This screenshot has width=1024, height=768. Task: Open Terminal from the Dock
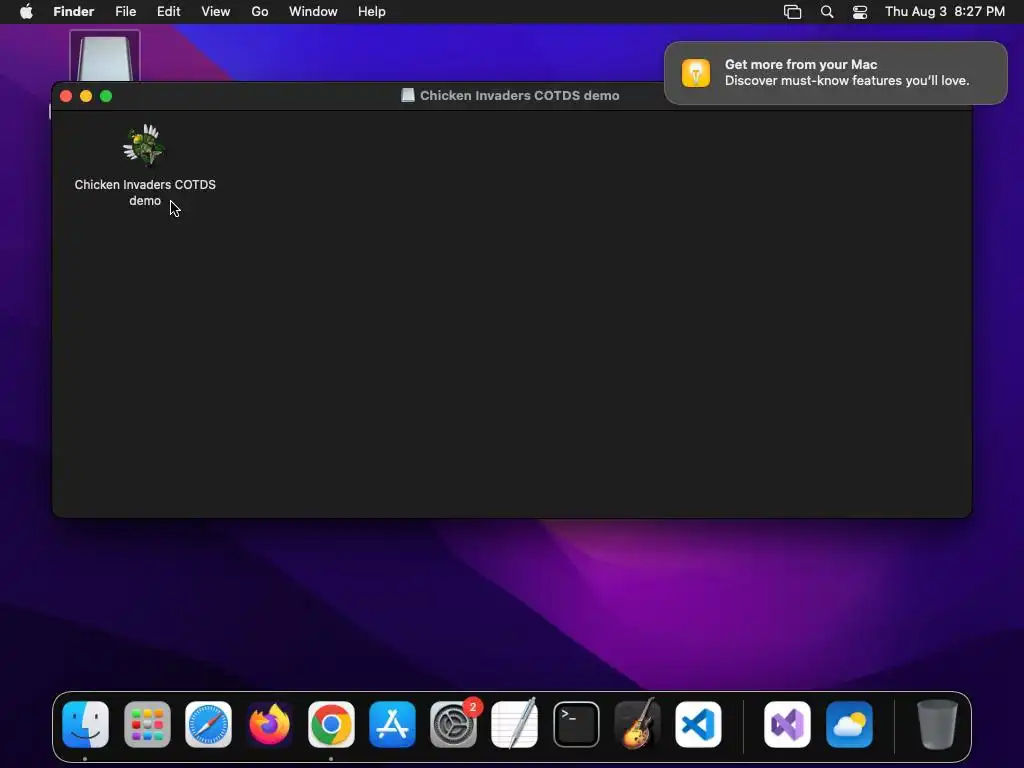point(576,724)
